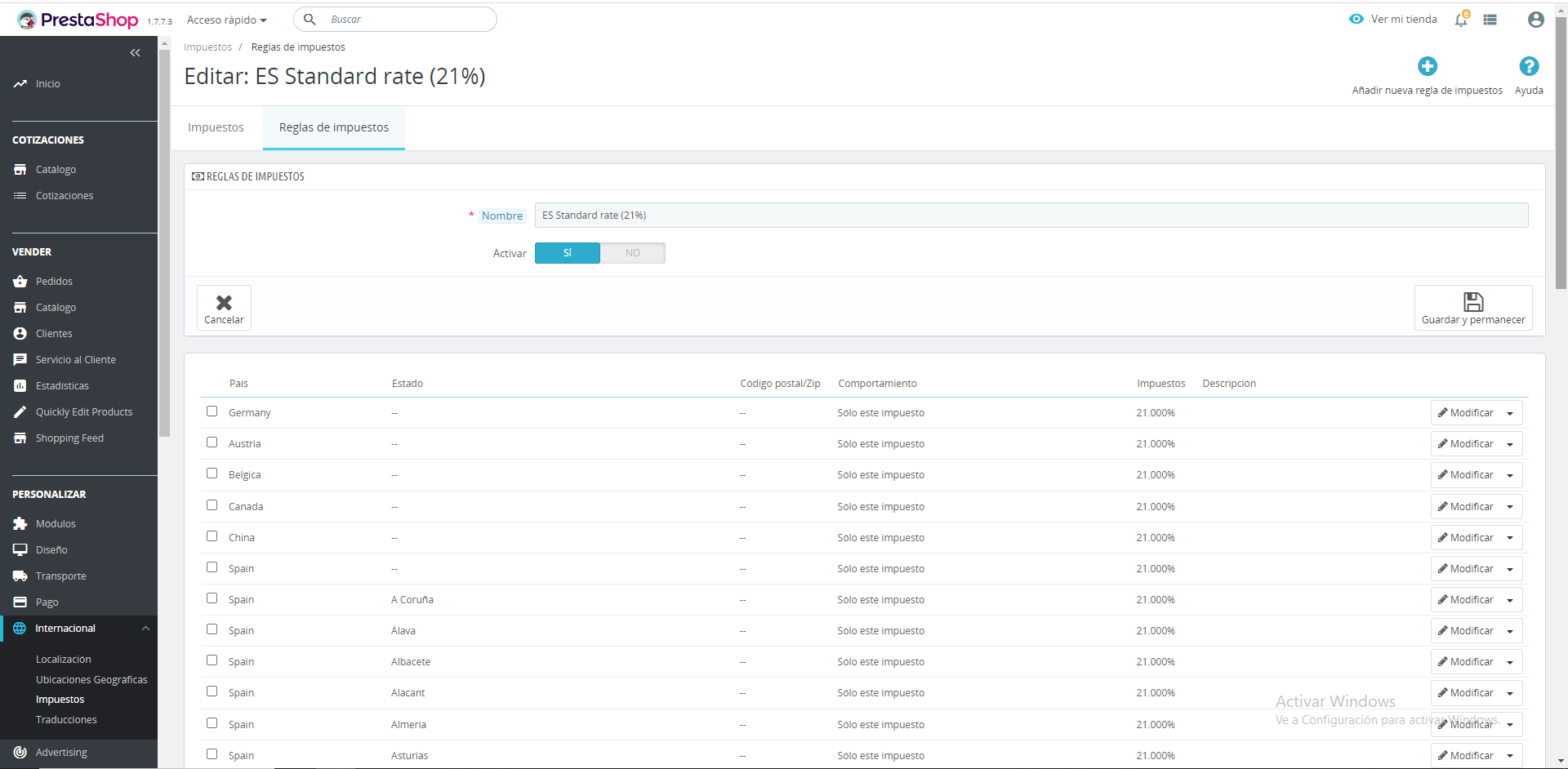Click the Inicio trend icon
Image resolution: width=1568 pixels, height=769 pixels.
pos(20,83)
